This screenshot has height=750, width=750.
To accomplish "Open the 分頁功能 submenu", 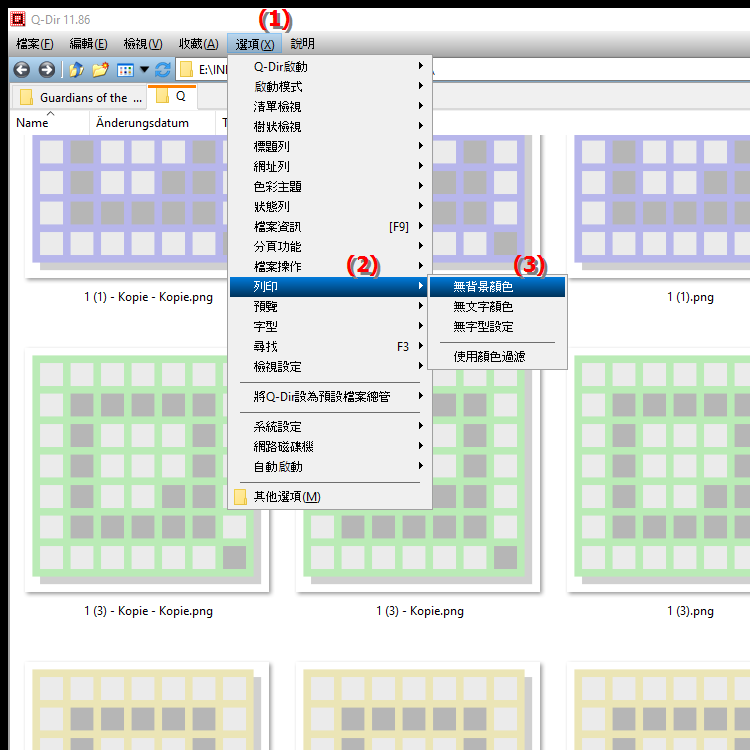I will (330, 246).
